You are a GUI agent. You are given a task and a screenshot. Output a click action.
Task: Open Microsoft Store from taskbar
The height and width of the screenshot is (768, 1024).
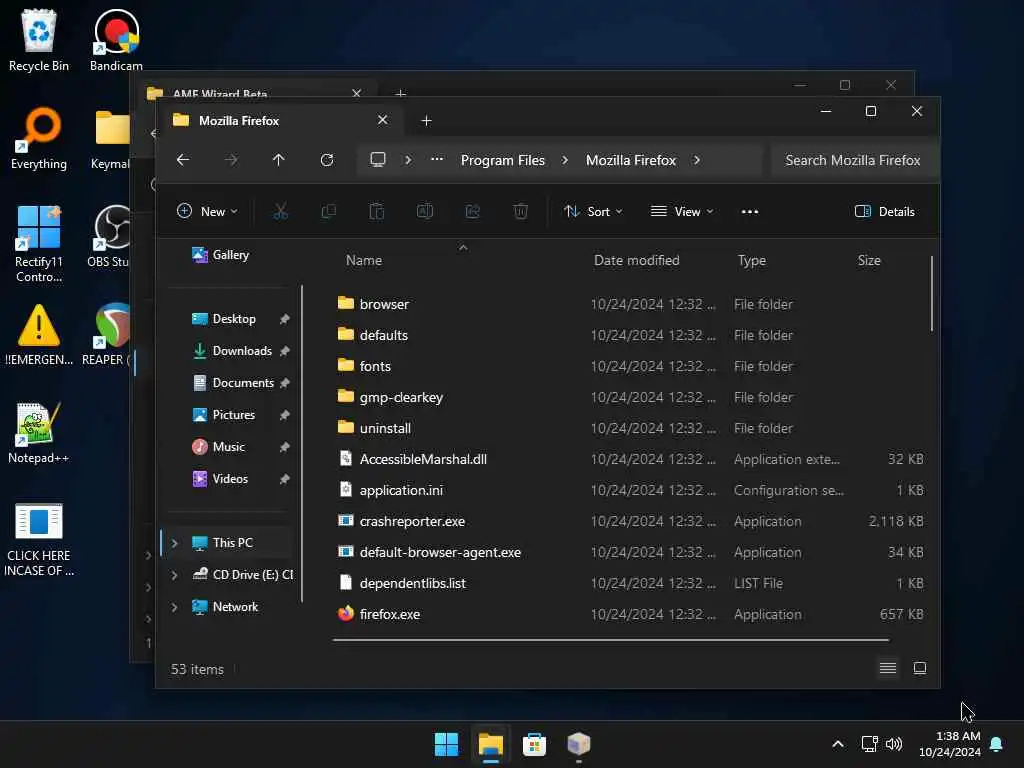coord(534,744)
